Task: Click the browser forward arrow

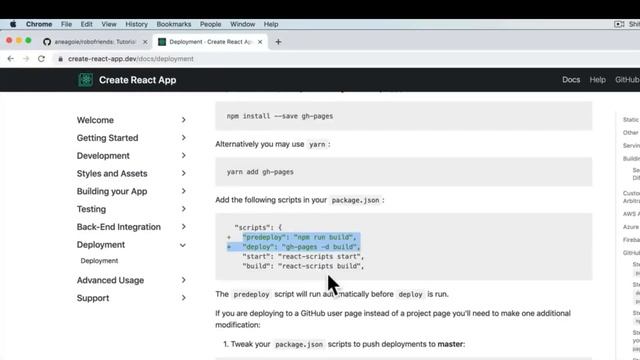Action: click(26, 59)
